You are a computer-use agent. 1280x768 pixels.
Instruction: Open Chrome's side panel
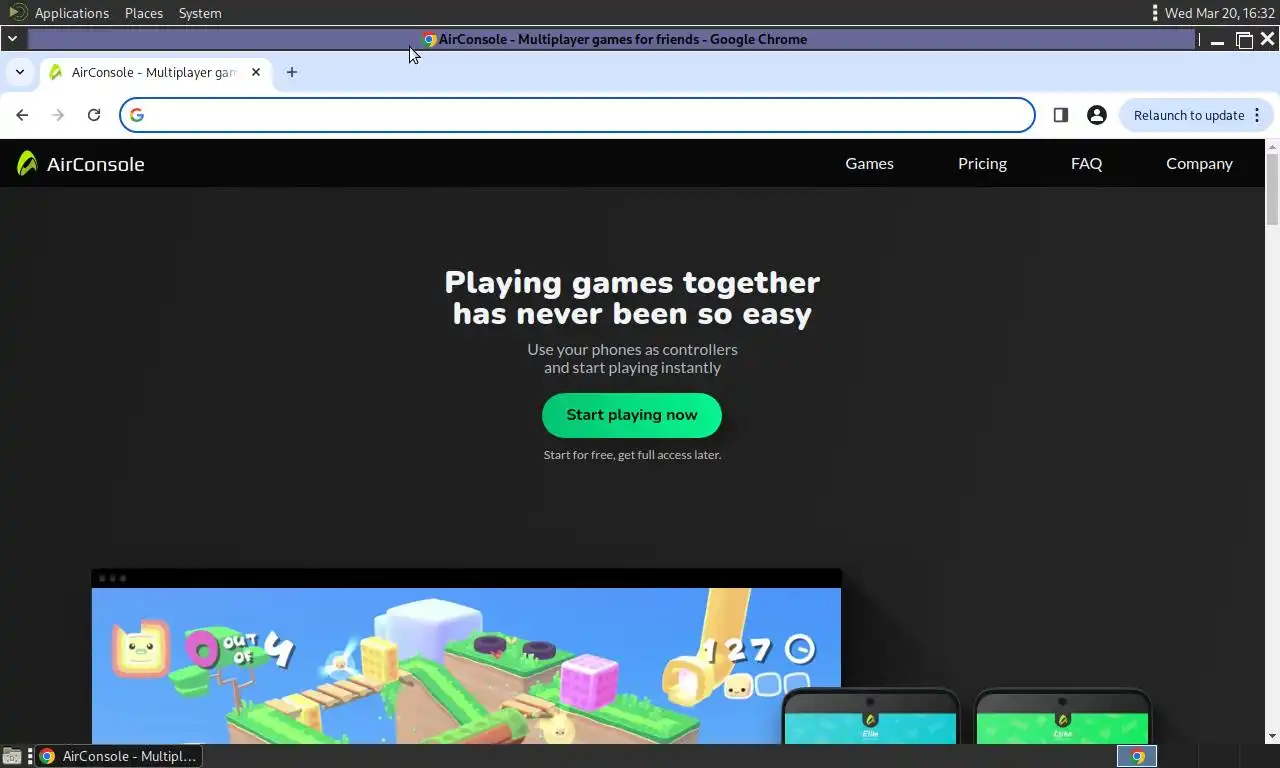(1061, 115)
